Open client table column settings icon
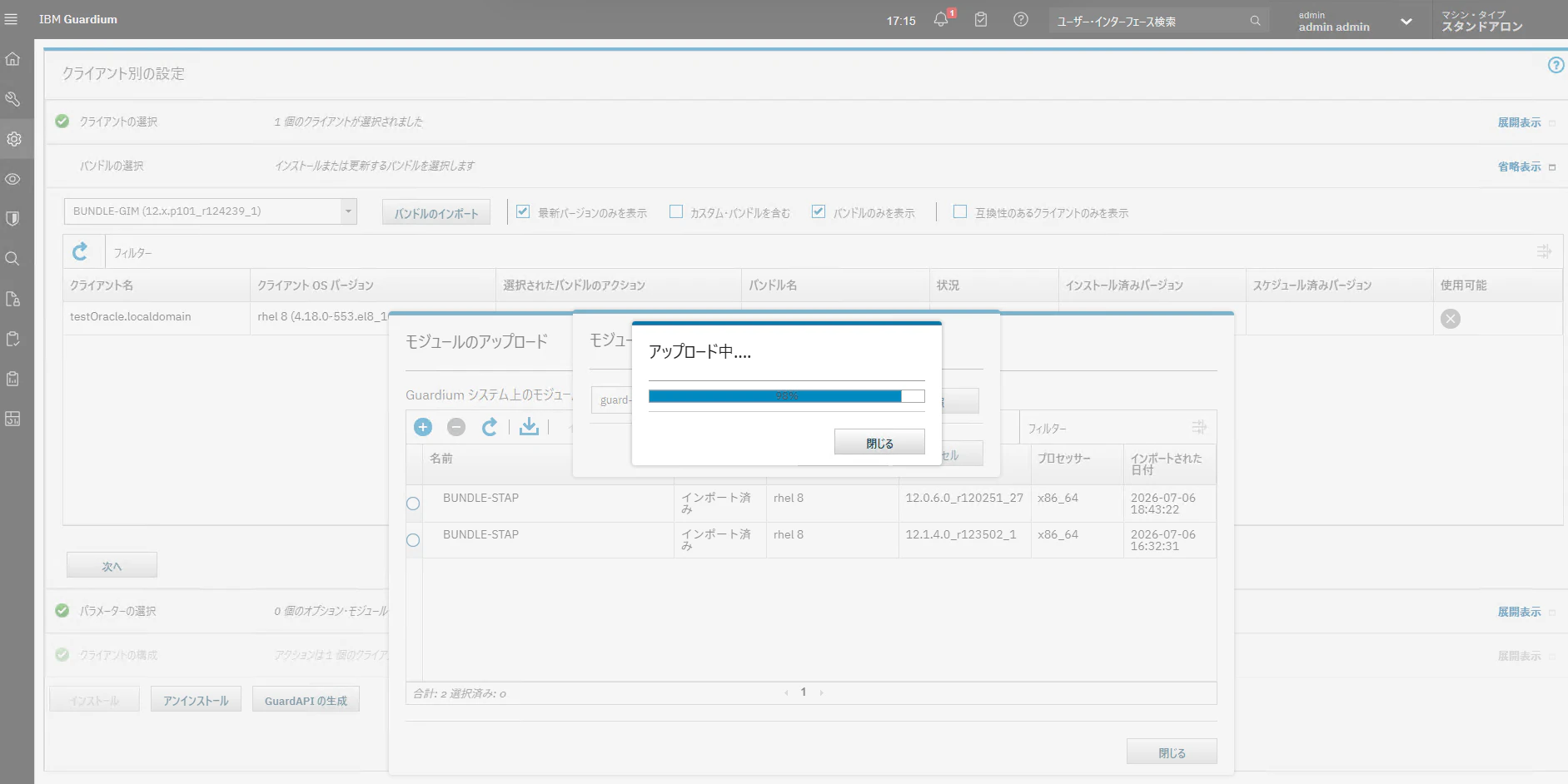The width and height of the screenshot is (1568, 784). click(1544, 251)
